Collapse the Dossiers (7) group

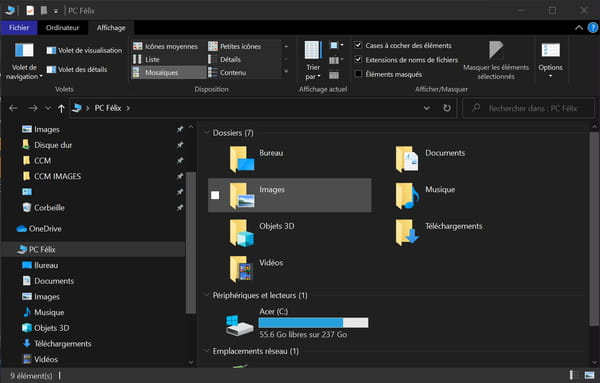(x=207, y=133)
